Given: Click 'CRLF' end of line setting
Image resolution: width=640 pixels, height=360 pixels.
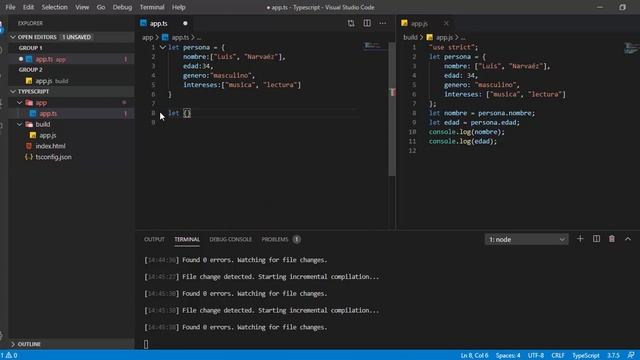Looking at the screenshot, I should (558, 356).
